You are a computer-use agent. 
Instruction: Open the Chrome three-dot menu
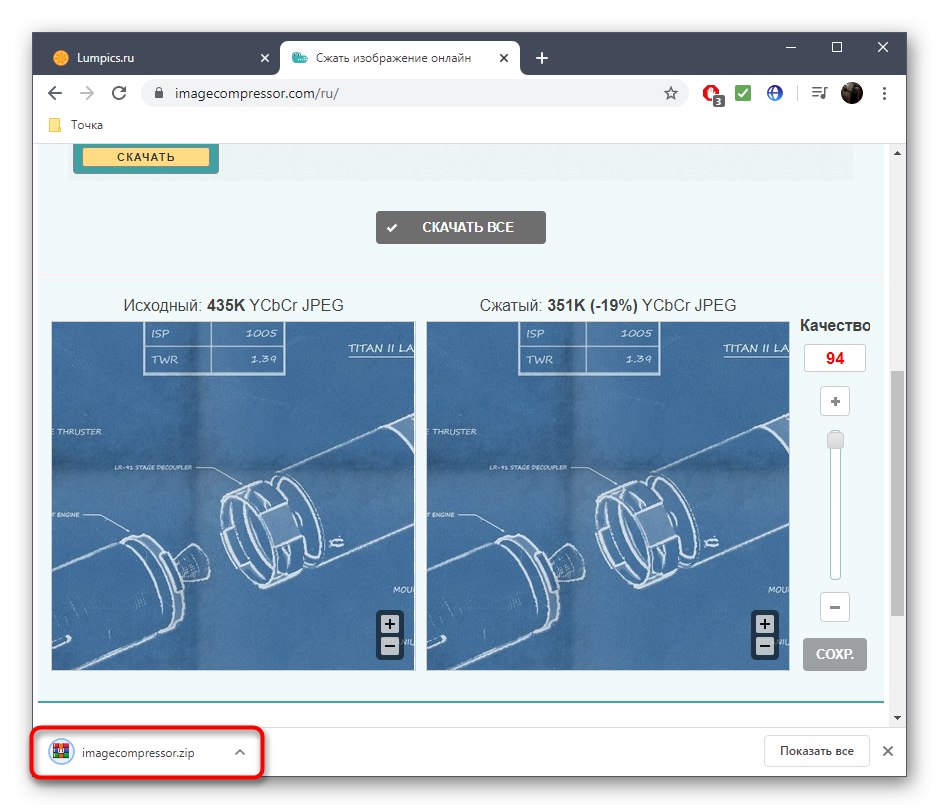point(884,92)
